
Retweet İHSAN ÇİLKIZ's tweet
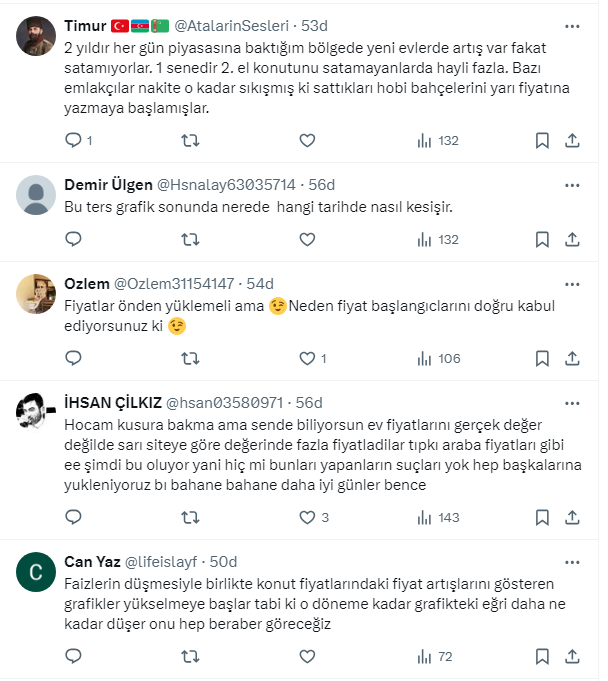coord(189,517)
